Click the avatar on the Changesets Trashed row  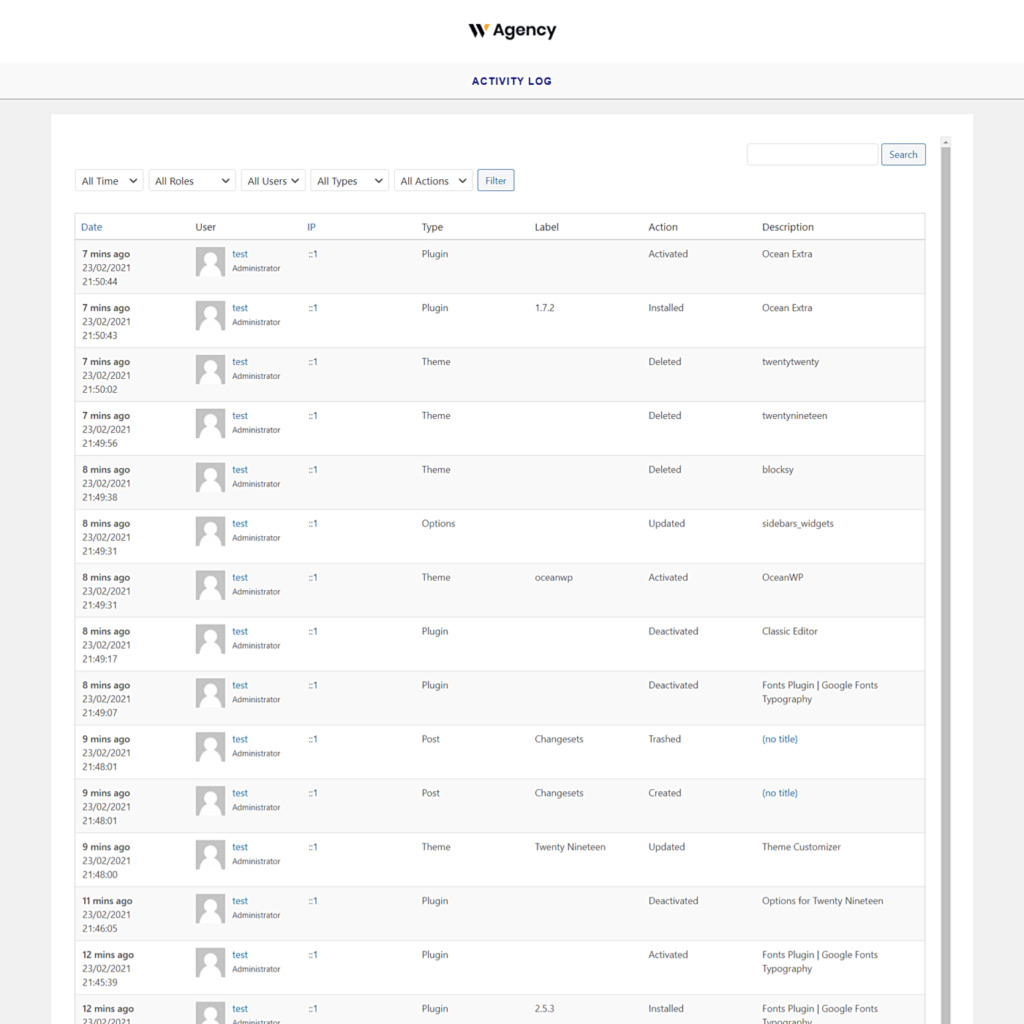click(x=209, y=746)
